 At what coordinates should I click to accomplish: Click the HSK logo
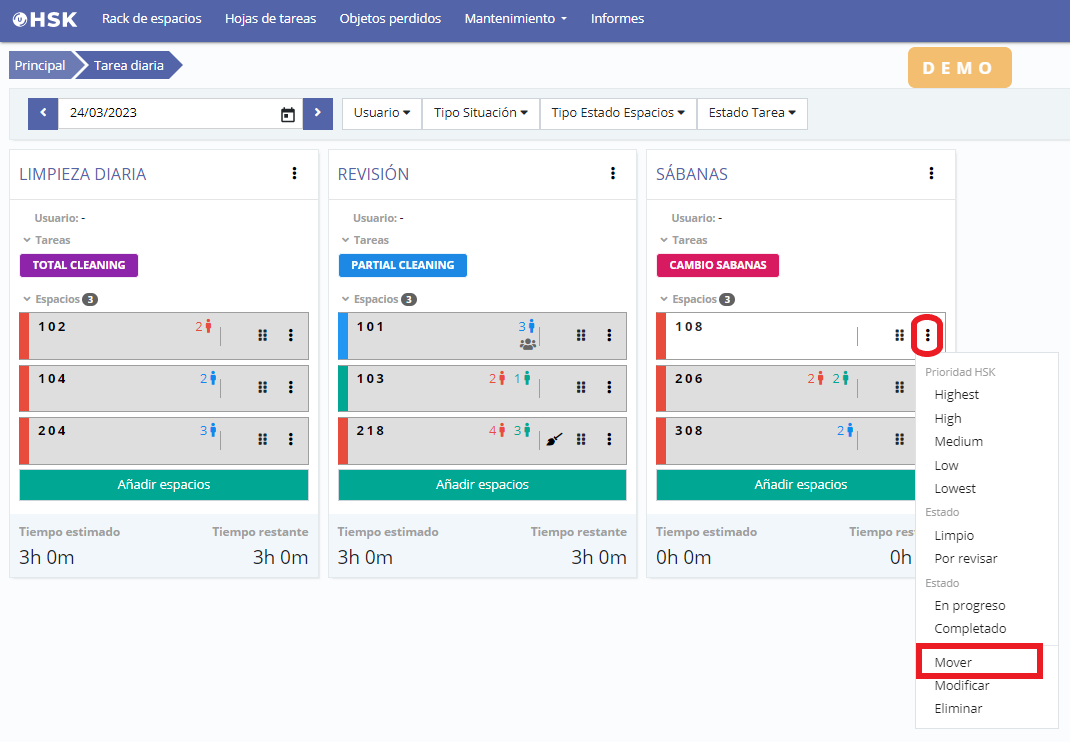click(45, 19)
